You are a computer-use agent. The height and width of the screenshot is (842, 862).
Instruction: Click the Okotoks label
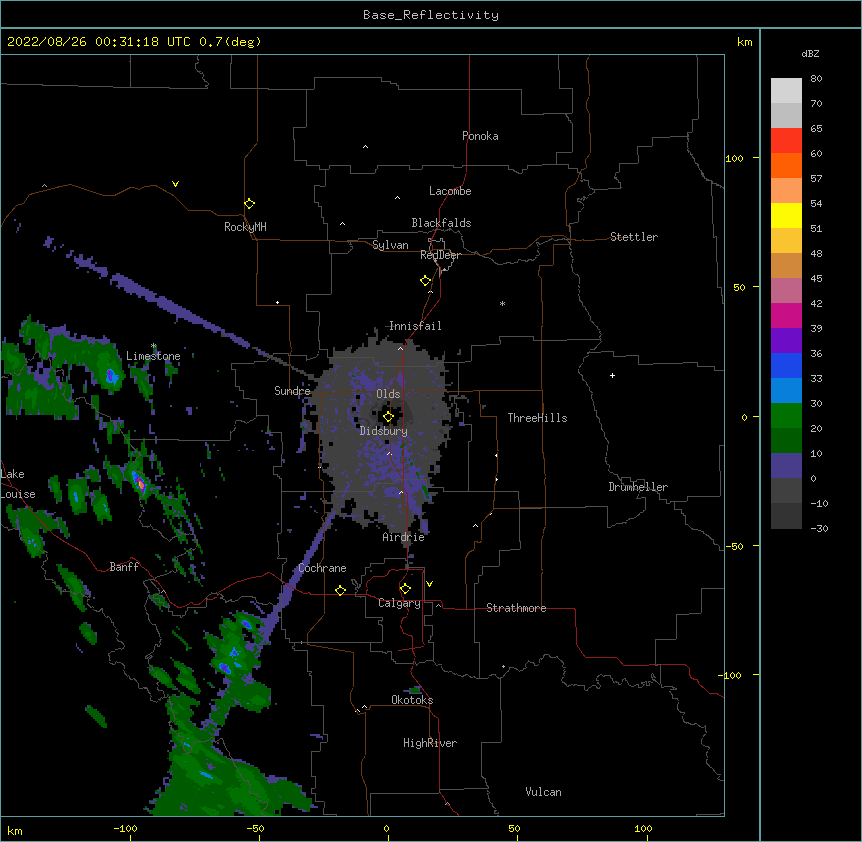[x=412, y=700]
